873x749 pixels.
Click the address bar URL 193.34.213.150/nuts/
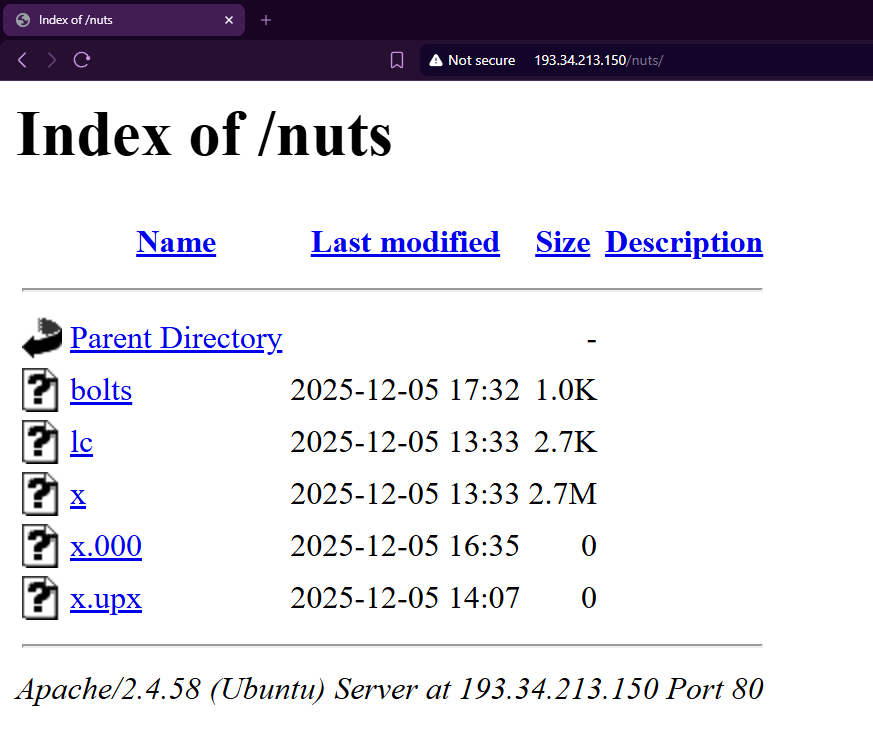(599, 60)
